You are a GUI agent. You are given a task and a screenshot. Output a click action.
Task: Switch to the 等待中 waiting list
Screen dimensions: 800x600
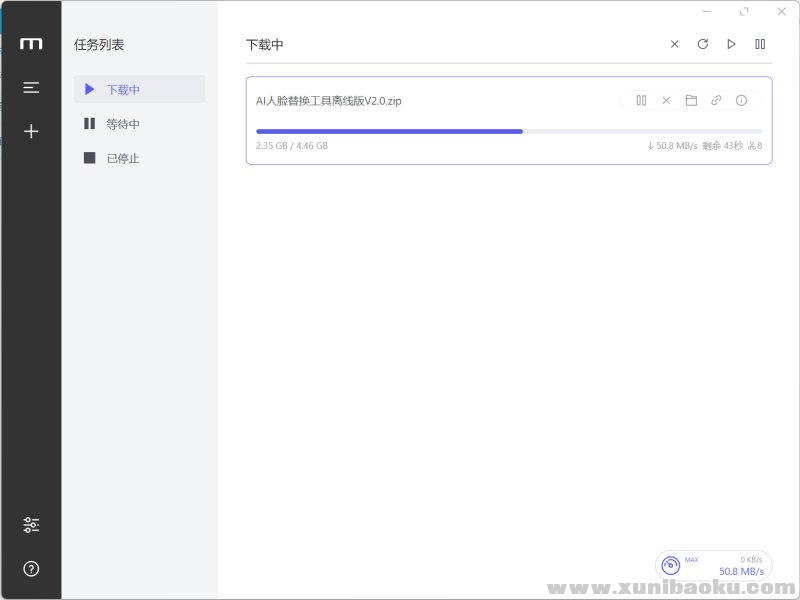click(139, 124)
